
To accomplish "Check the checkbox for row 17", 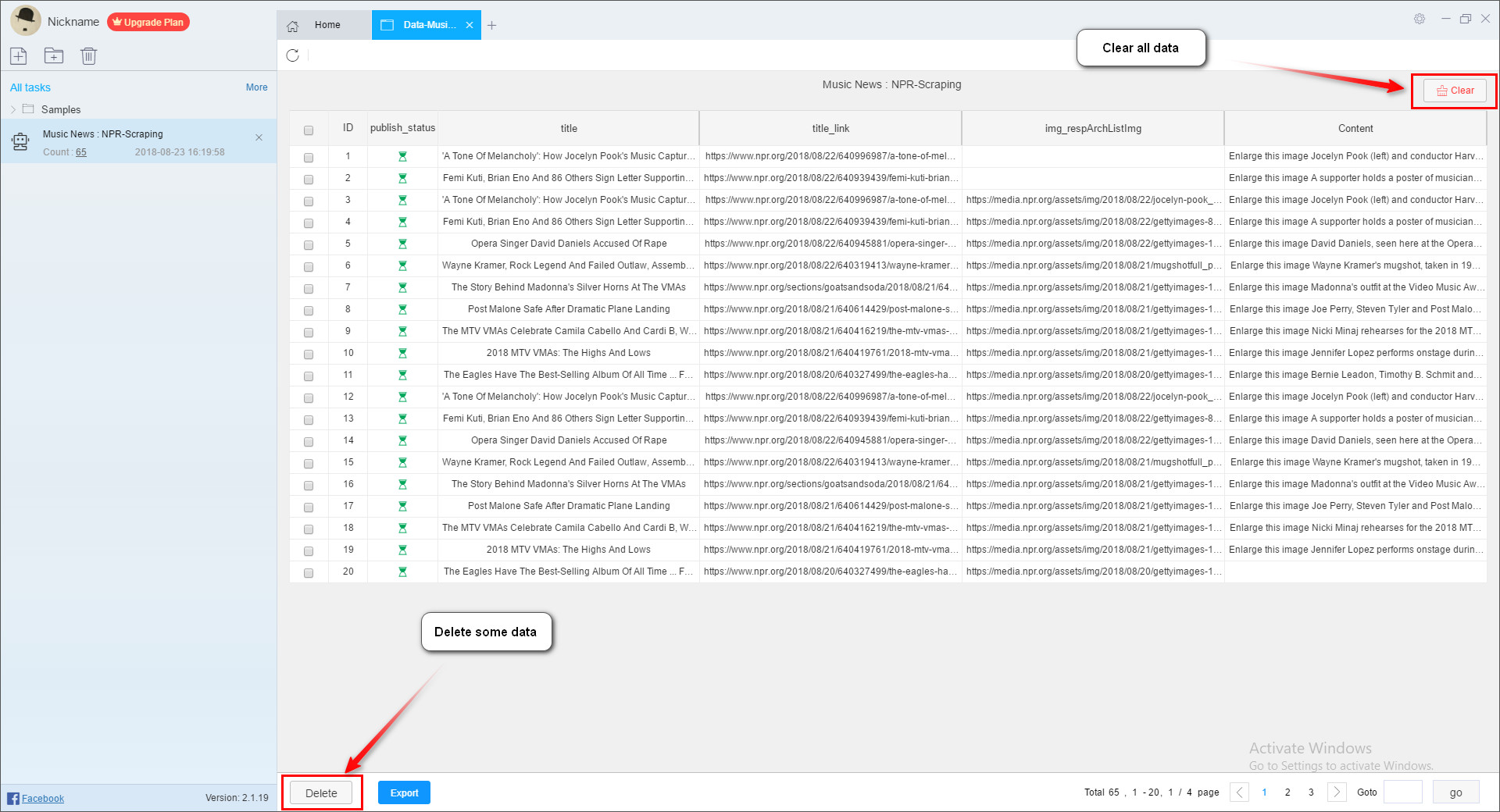I will (x=309, y=507).
